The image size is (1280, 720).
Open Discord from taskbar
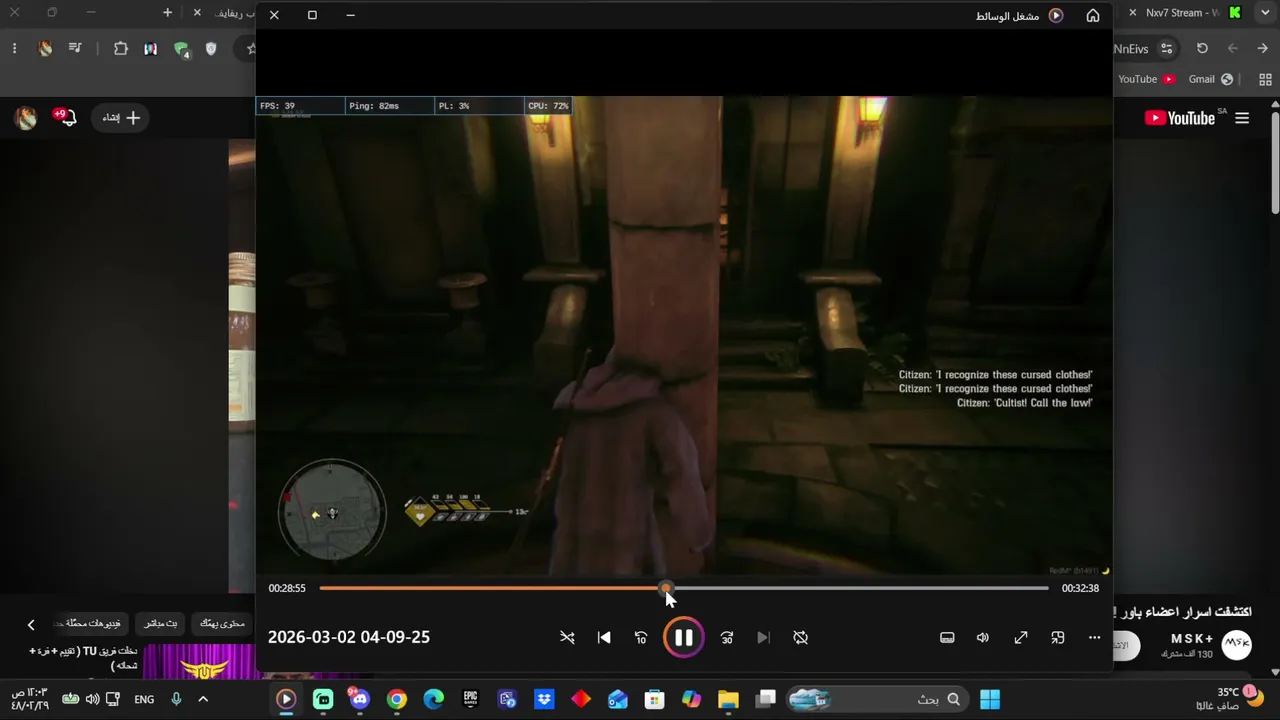(360, 699)
